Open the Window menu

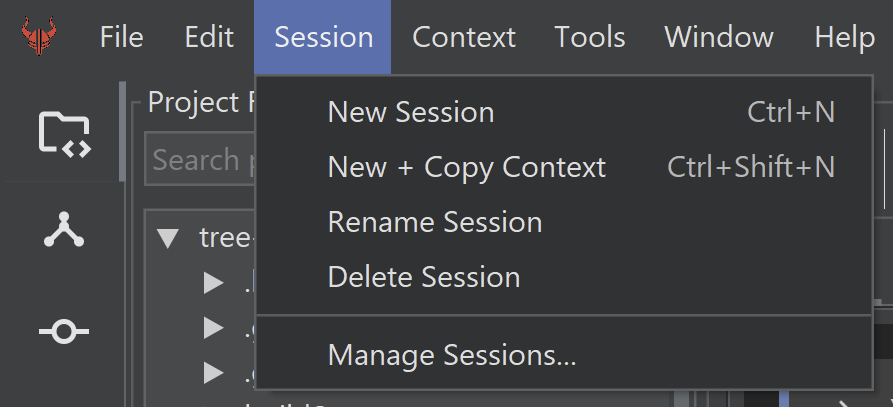click(718, 38)
